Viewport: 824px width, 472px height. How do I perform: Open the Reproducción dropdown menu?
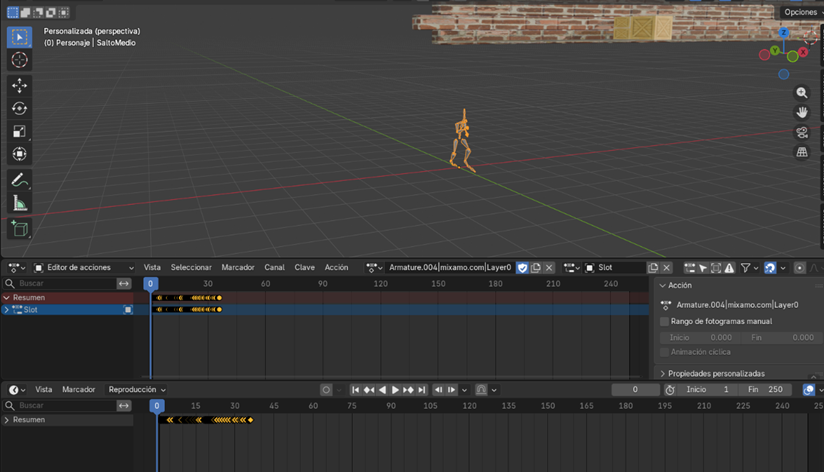[137, 390]
